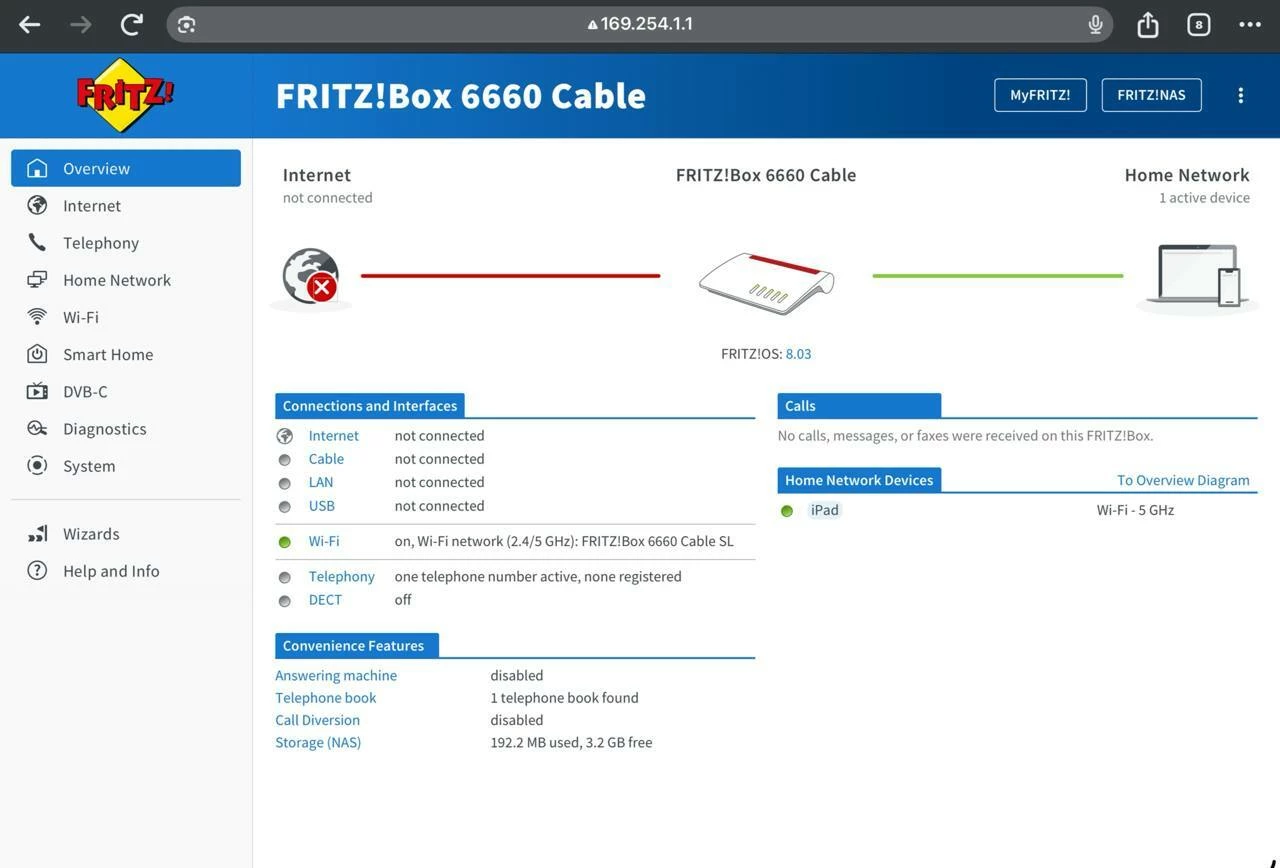Screen dimensions: 1280x868
Task: Click the FRITZ!NAS button
Action: tap(1151, 95)
